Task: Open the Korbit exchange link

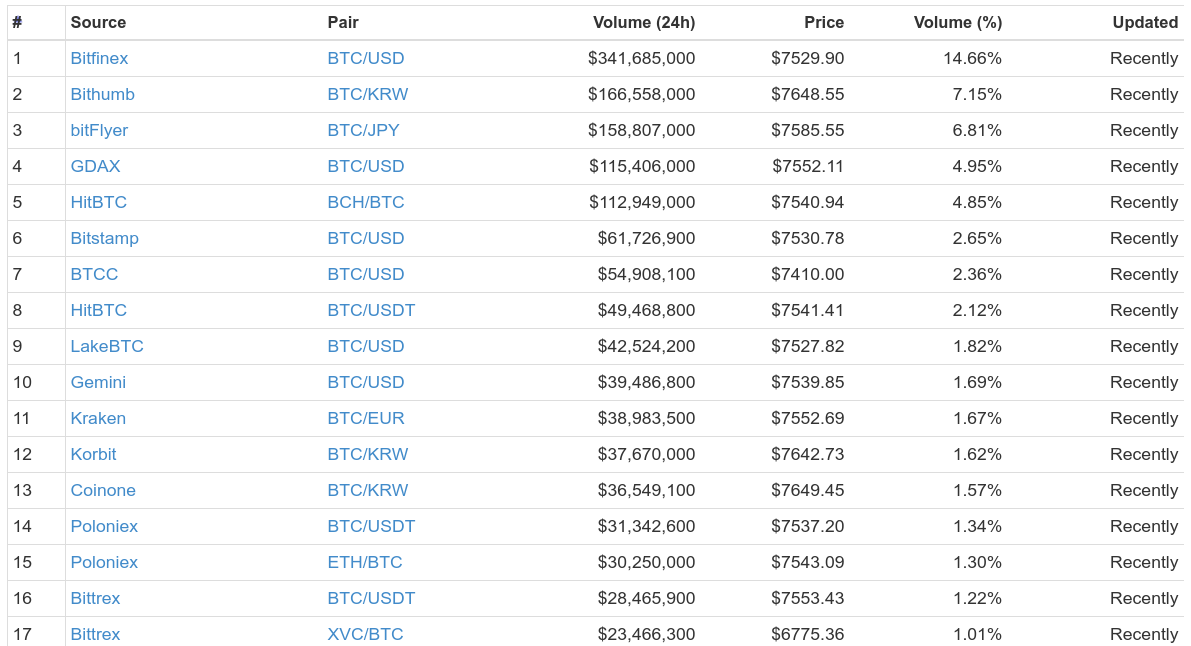Action: point(93,454)
